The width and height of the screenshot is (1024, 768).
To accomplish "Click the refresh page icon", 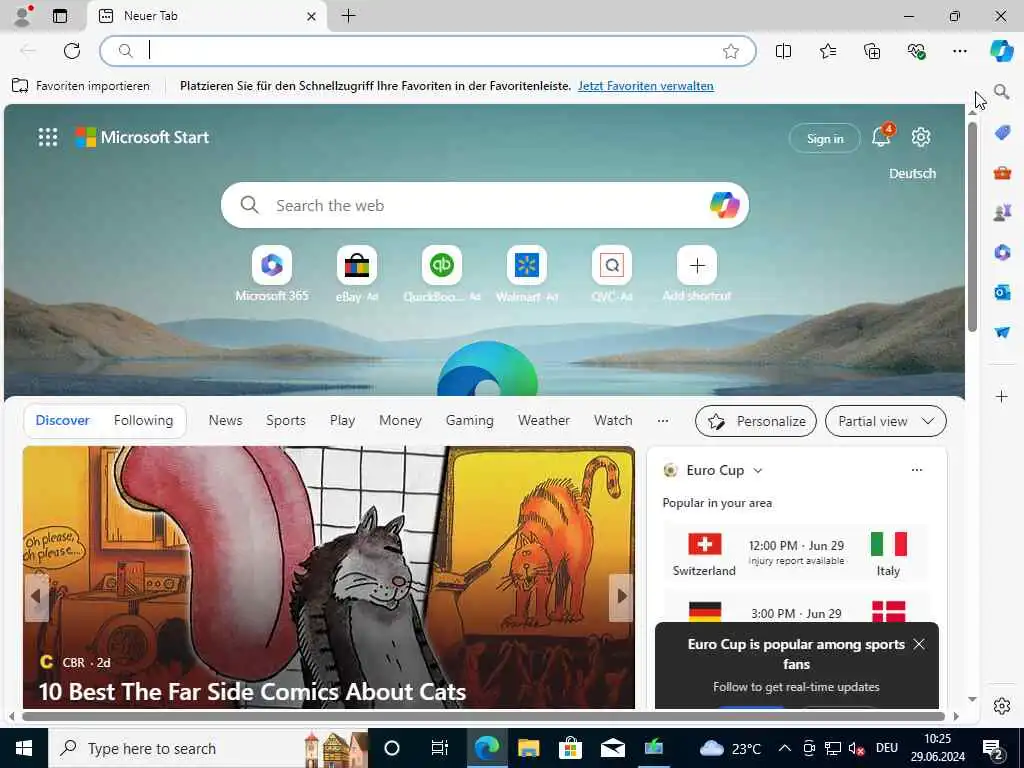I will coord(72,51).
